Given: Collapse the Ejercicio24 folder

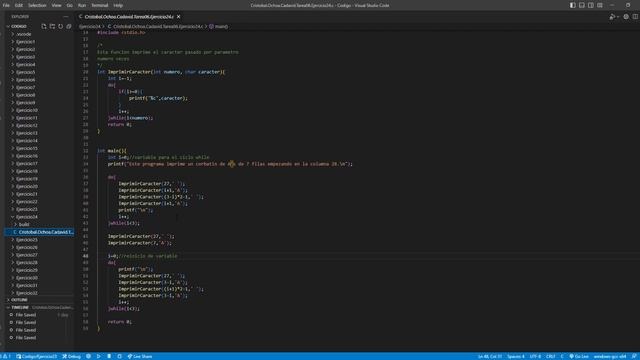Looking at the screenshot, I should (x=27, y=217).
